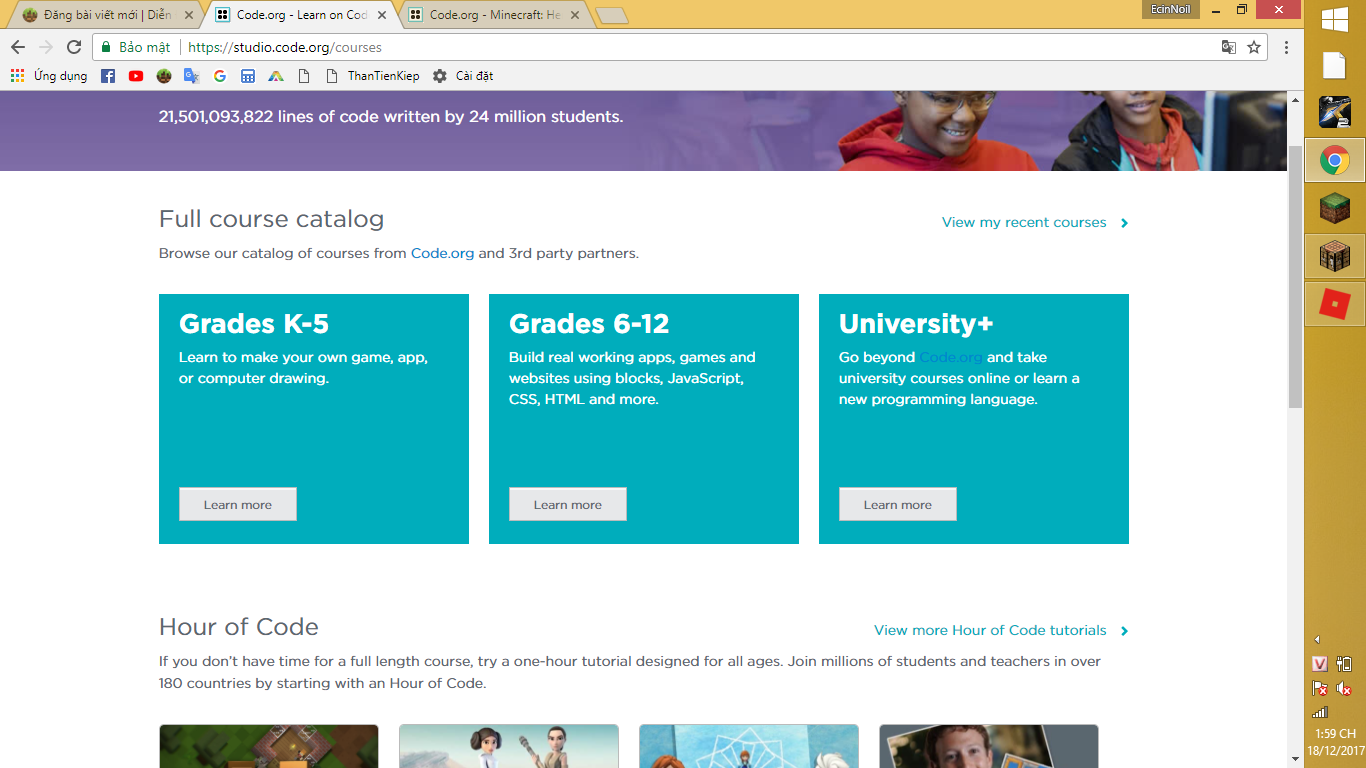This screenshot has height=768, width=1366.
Task: Open the calculator bookmark icon
Action: (248, 76)
